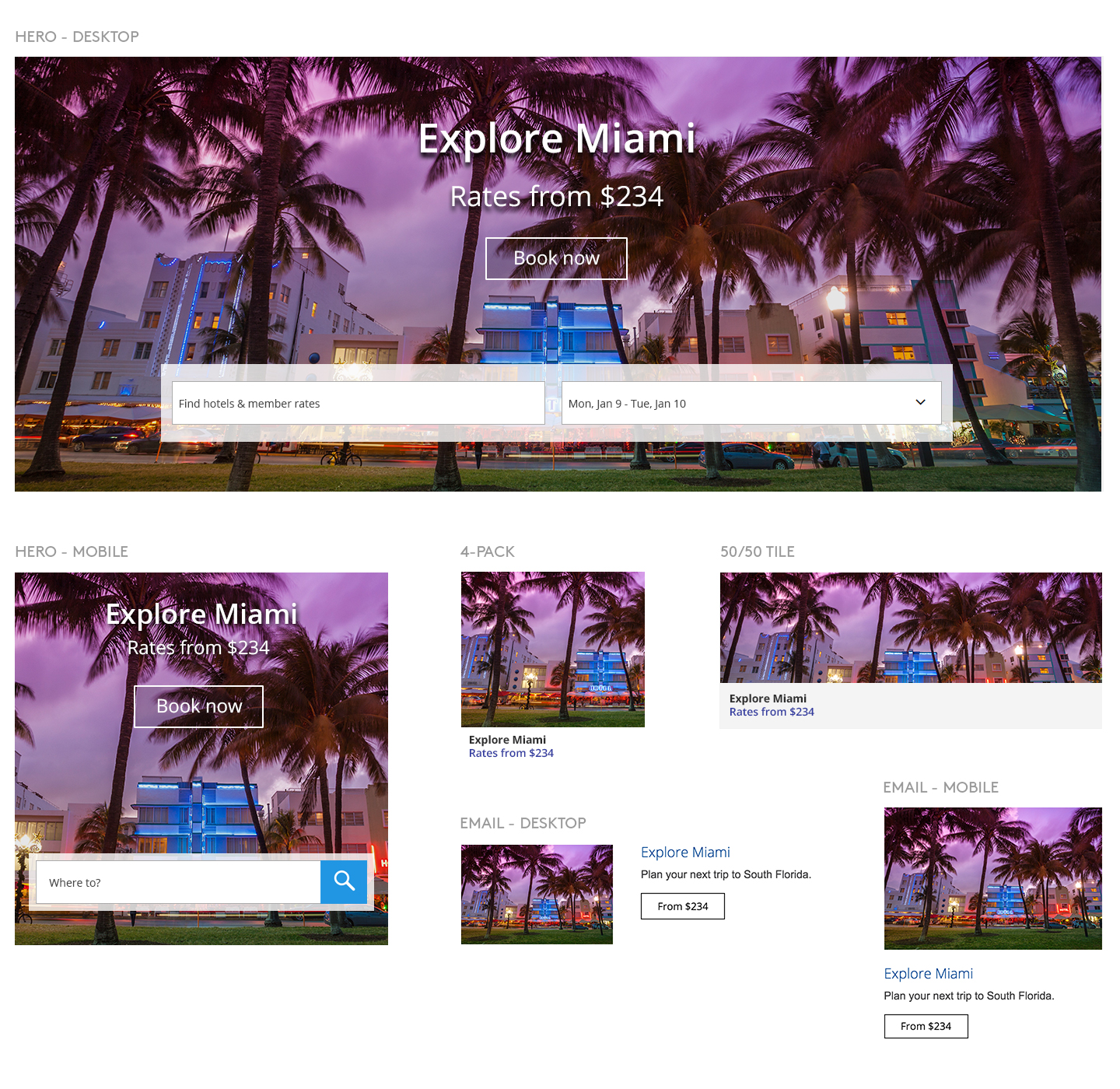Open the 50/50 tile Miami image

(x=910, y=628)
